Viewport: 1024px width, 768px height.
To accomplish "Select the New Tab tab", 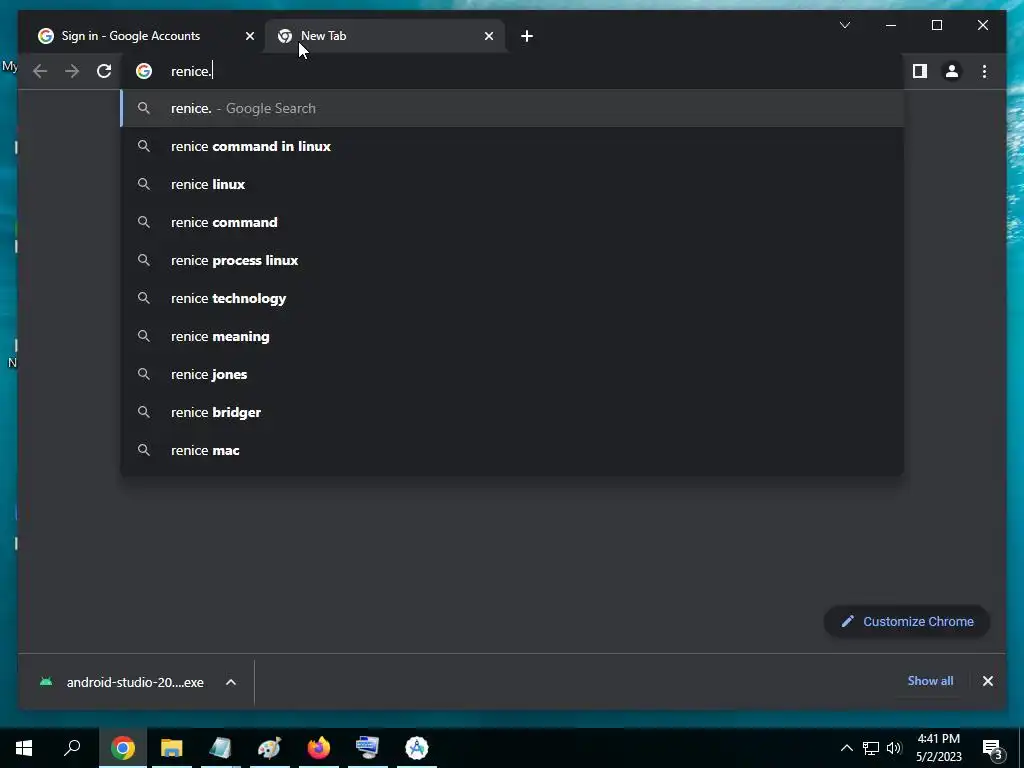I will pyautogui.click(x=385, y=36).
